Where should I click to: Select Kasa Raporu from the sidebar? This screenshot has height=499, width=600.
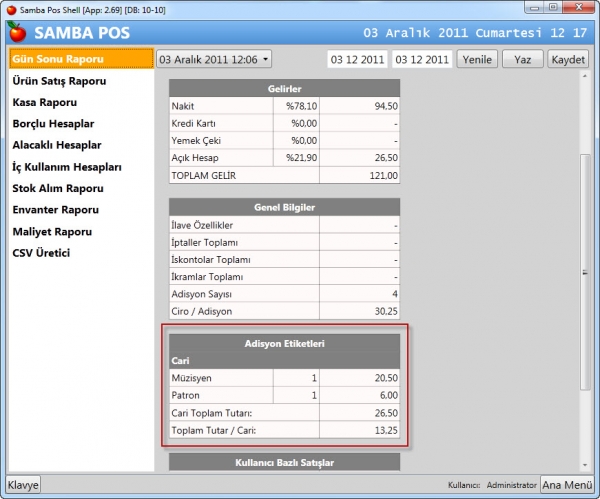pos(45,103)
